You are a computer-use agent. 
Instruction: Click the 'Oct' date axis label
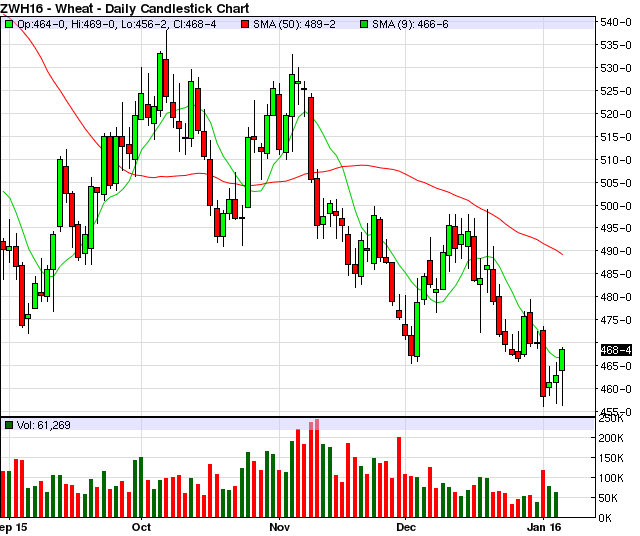(x=141, y=527)
